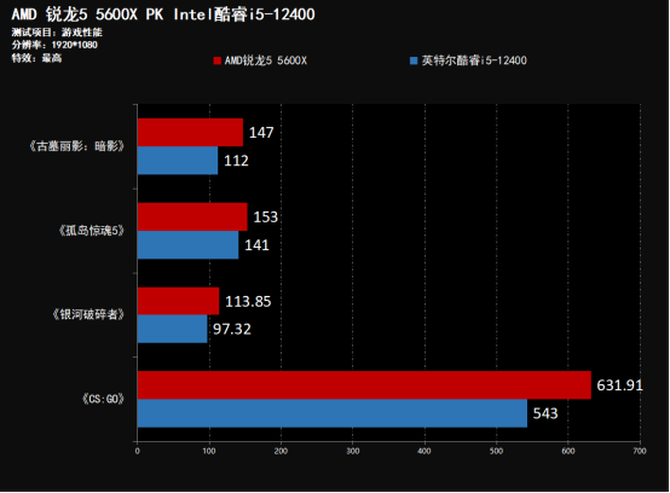Click the 《CS:GO》 category label
The height and width of the screenshot is (493, 670).
click(101, 400)
